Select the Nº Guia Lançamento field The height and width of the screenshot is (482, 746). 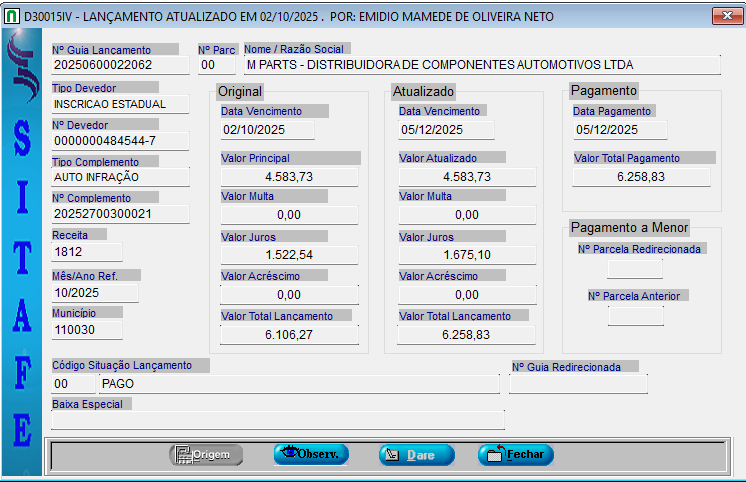120,65
